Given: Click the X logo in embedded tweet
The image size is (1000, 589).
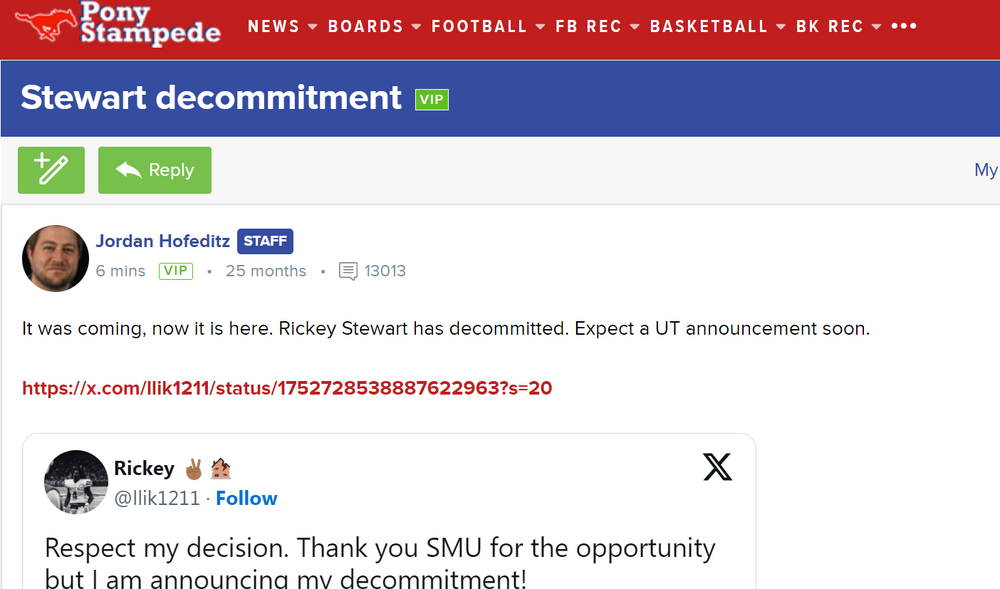Looking at the screenshot, I should [717, 467].
